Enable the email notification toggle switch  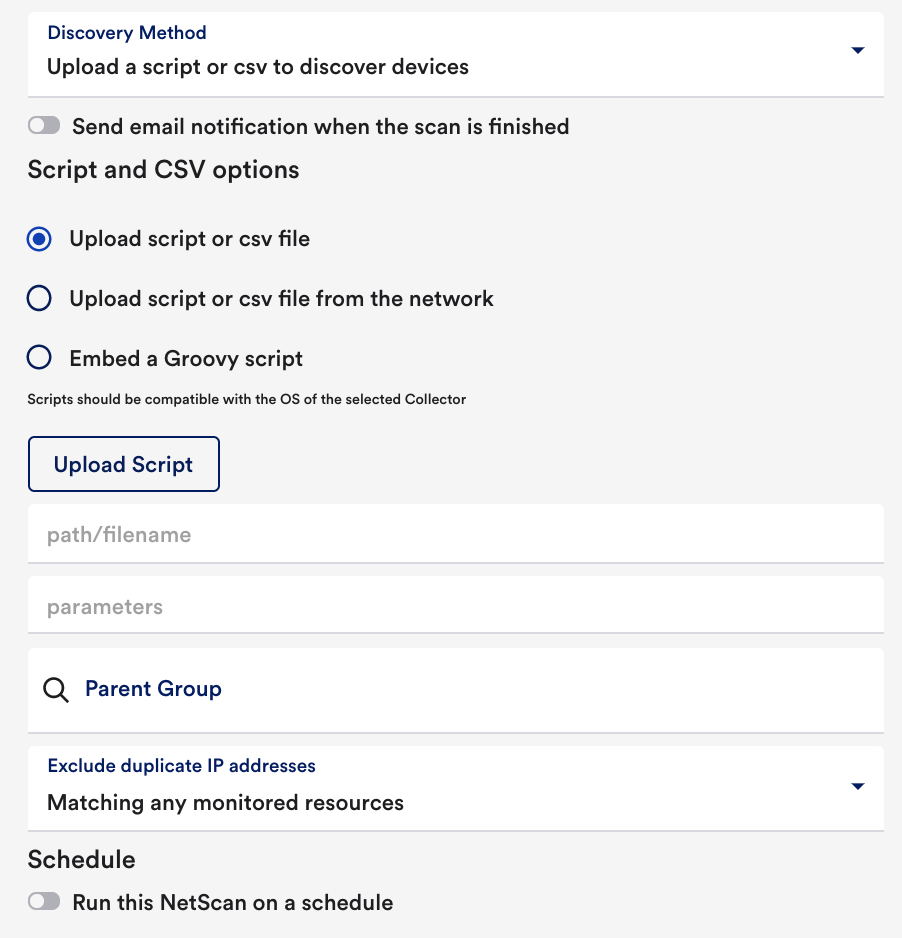[x=44, y=126]
